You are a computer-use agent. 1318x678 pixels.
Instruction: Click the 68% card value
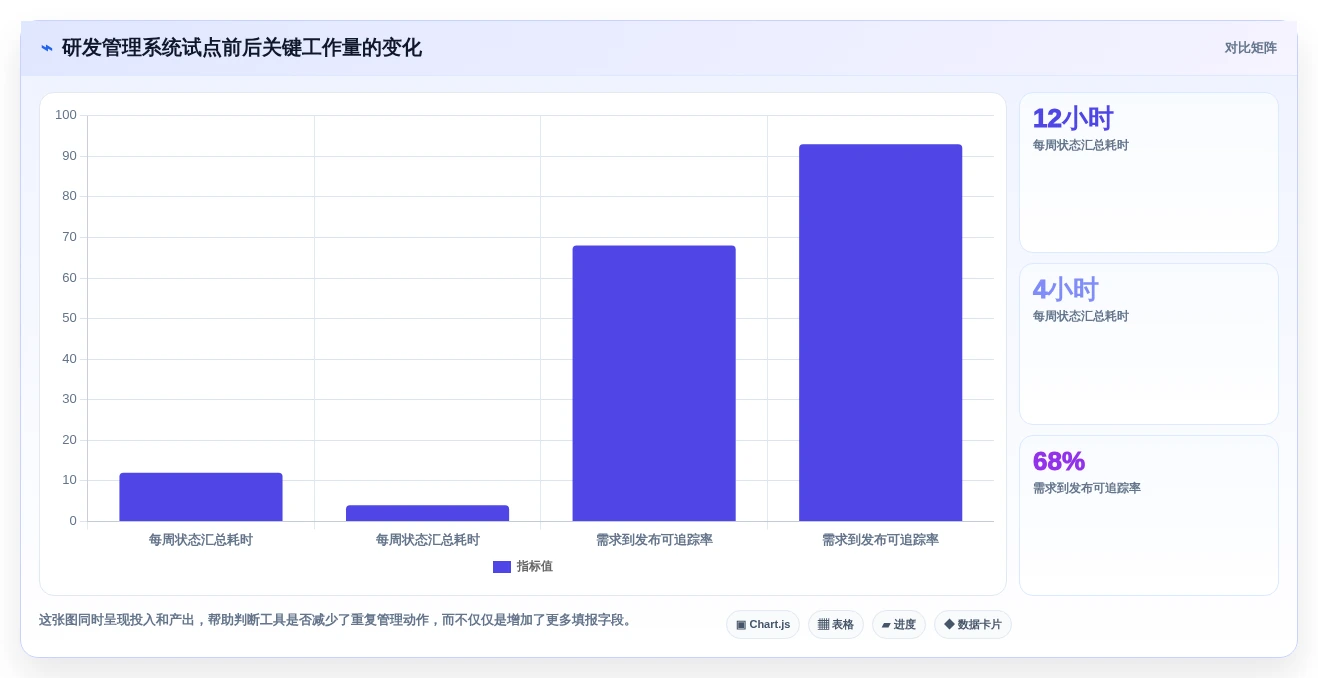(x=1059, y=462)
